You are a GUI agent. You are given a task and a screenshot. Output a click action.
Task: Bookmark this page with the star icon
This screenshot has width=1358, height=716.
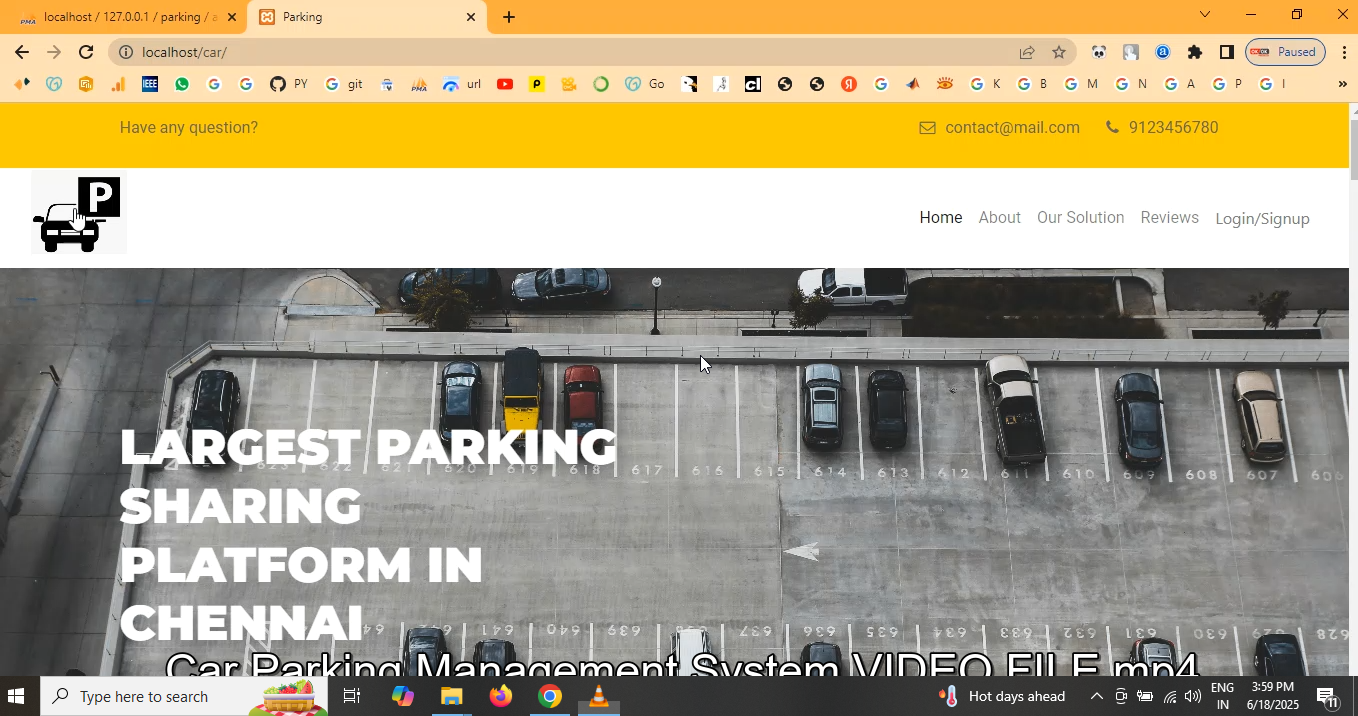tap(1059, 52)
